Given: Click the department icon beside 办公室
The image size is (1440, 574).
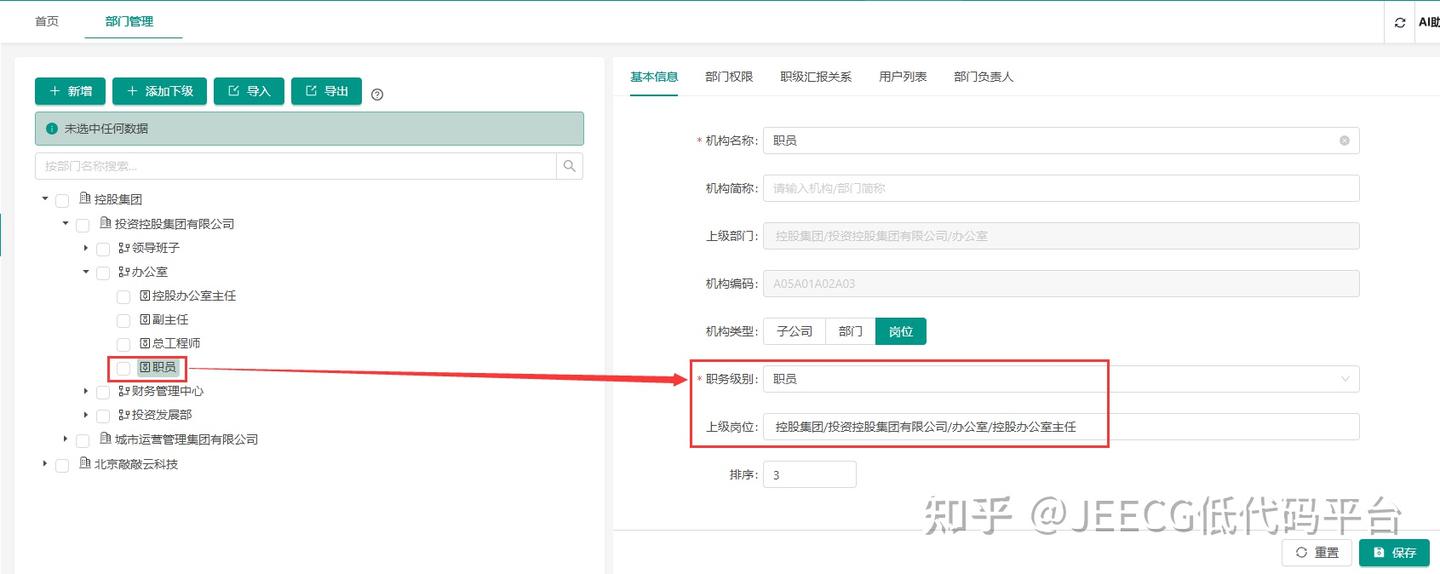Looking at the screenshot, I should [124, 272].
